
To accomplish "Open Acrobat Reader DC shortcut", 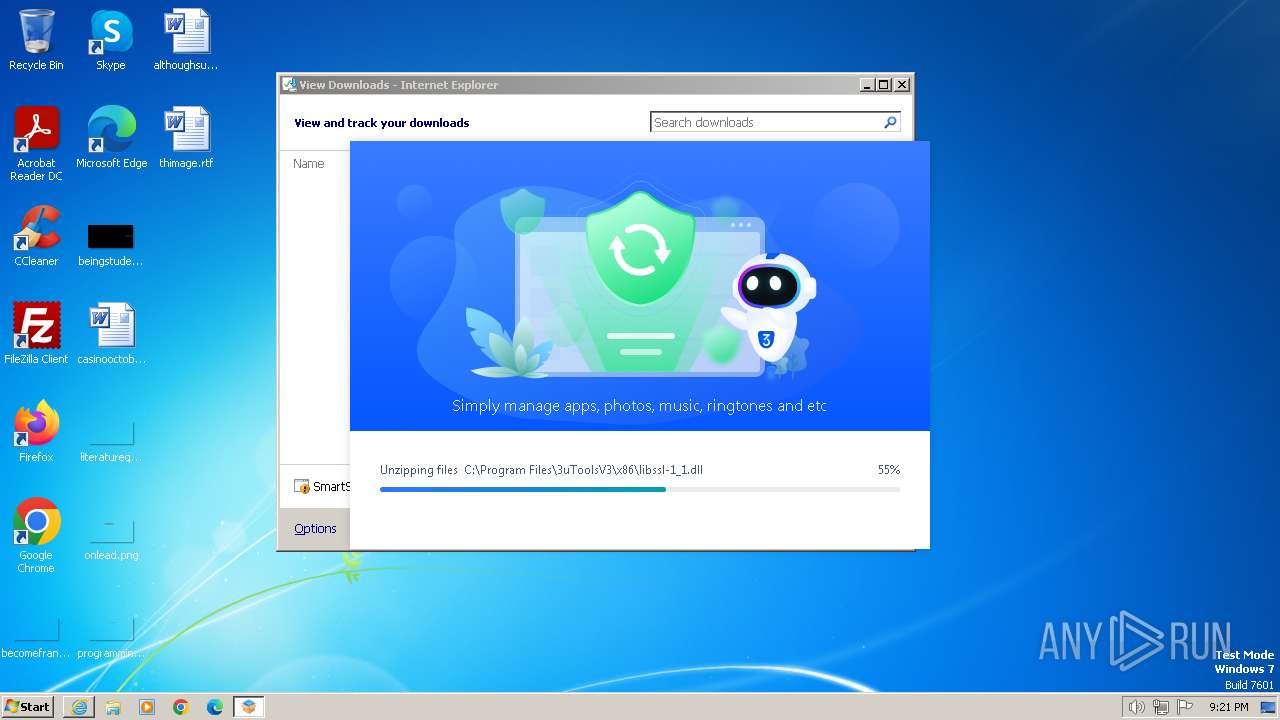I will [x=36, y=144].
